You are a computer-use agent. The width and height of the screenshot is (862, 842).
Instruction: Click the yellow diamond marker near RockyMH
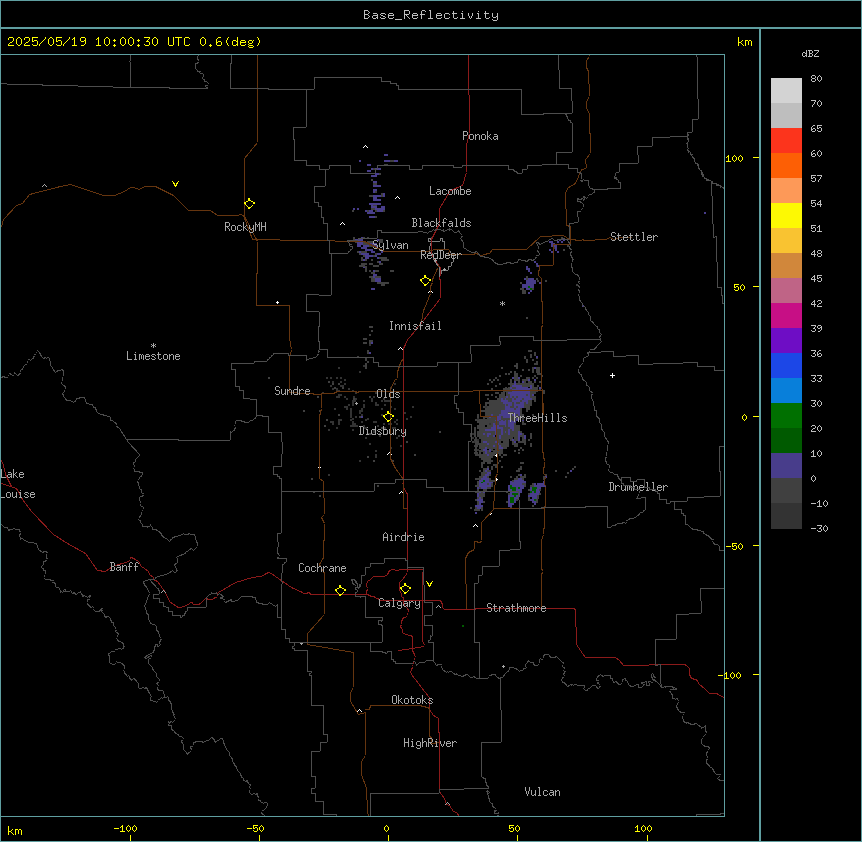tap(249, 203)
